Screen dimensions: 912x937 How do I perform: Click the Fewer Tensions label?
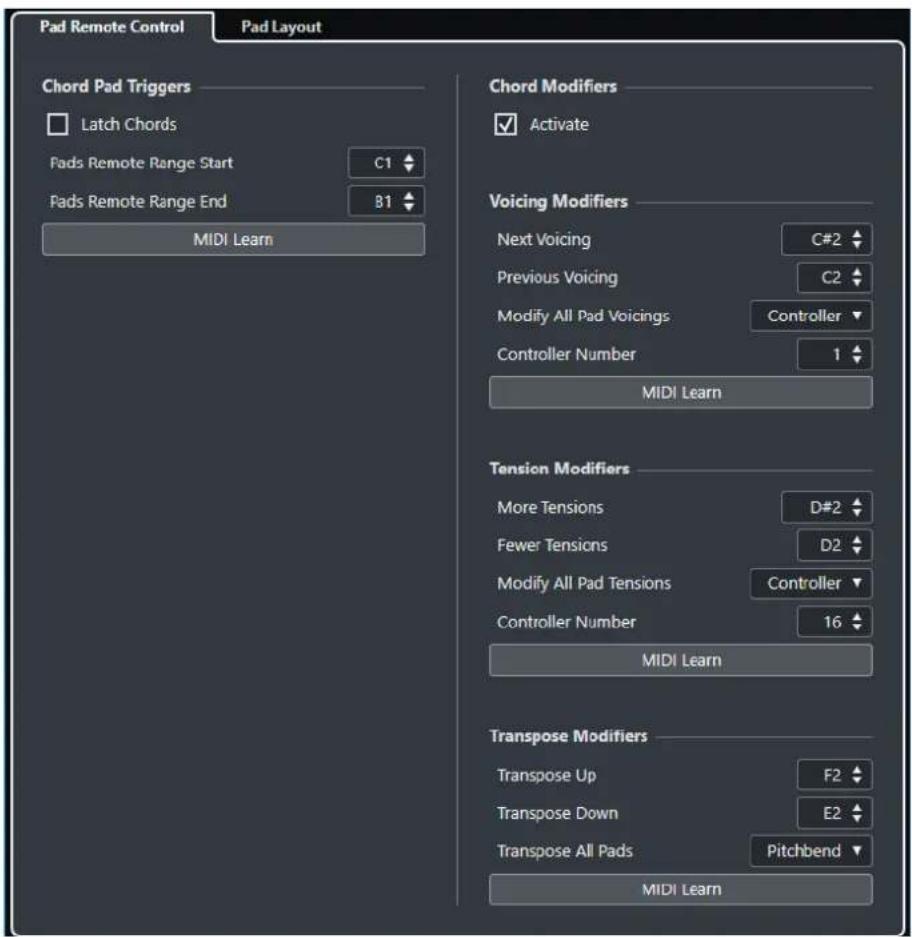pos(552,545)
